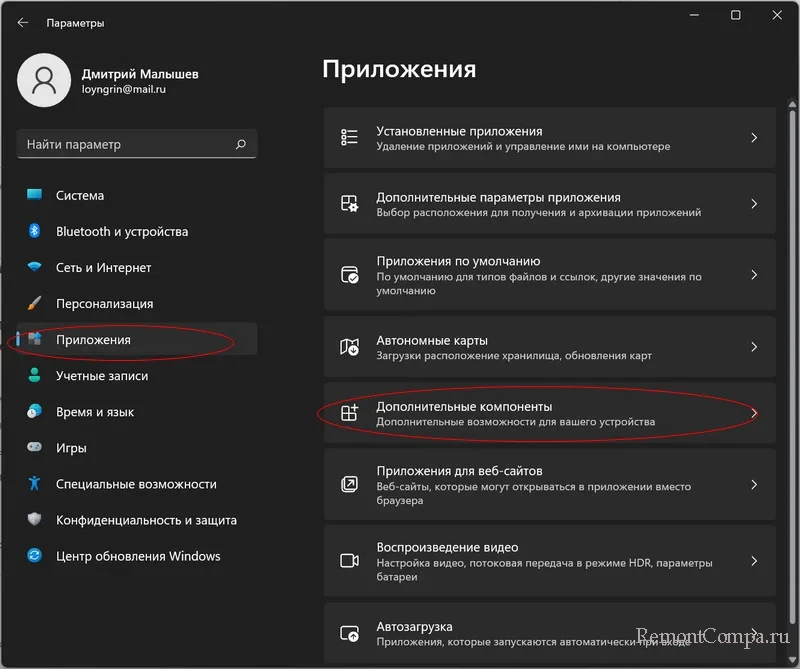800x669 pixels.
Task: Open the Воспроизведение видео icon
Action: point(348,560)
